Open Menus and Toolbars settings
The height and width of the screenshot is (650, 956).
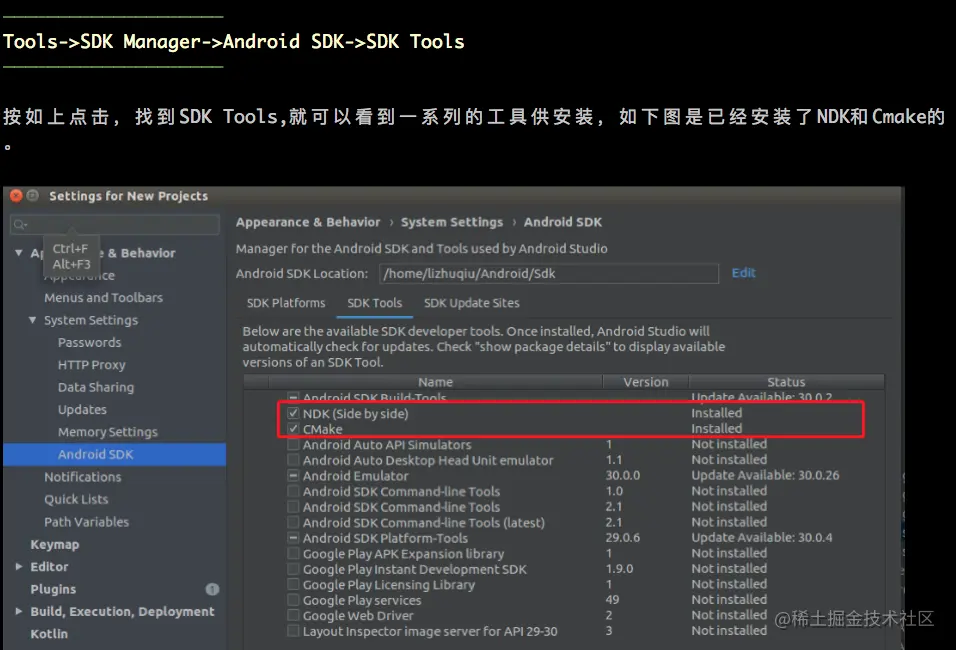coord(104,298)
